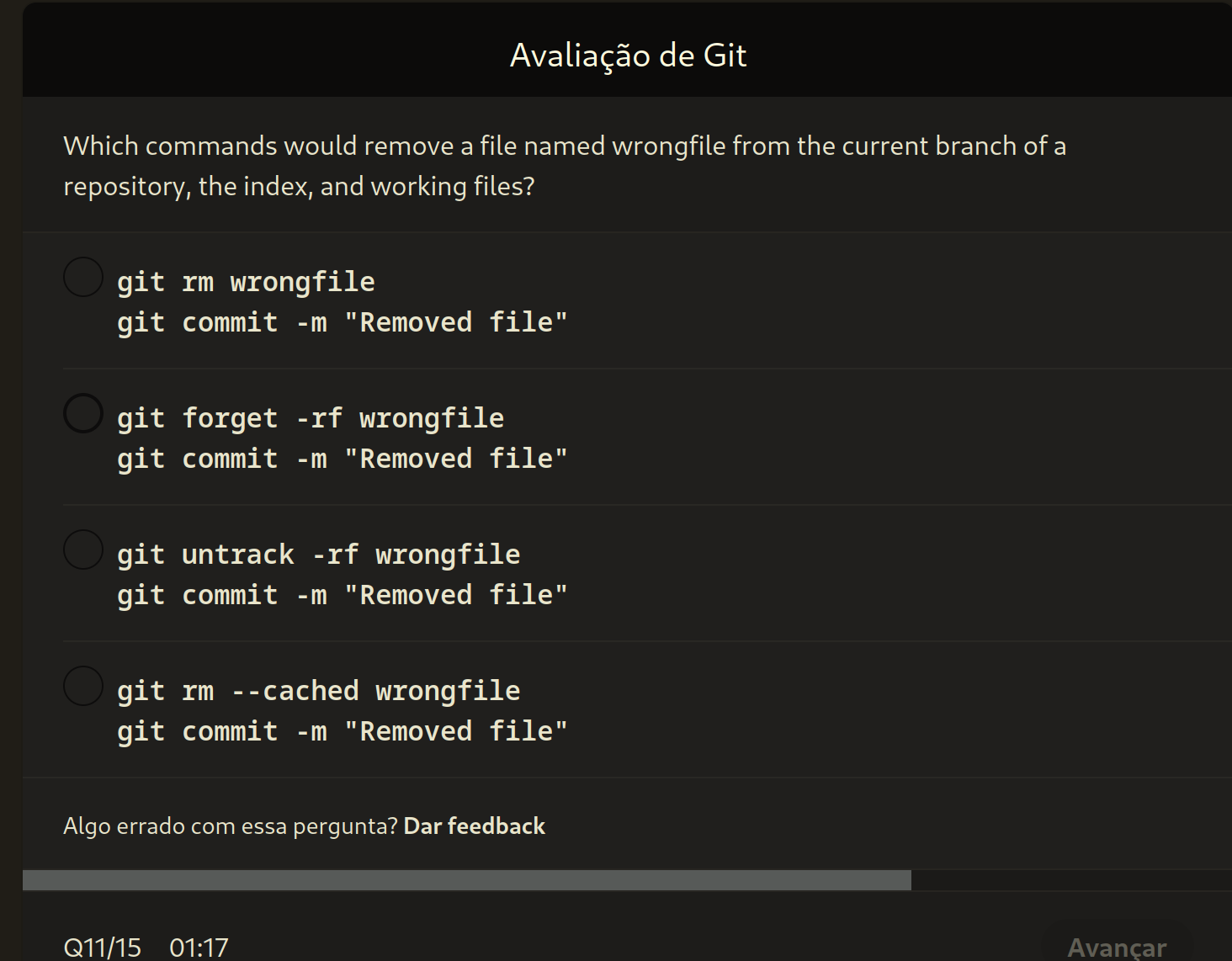Choose the 'git forget -rf wrongfile' option
This screenshot has width=1232, height=961.
[82, 412]
